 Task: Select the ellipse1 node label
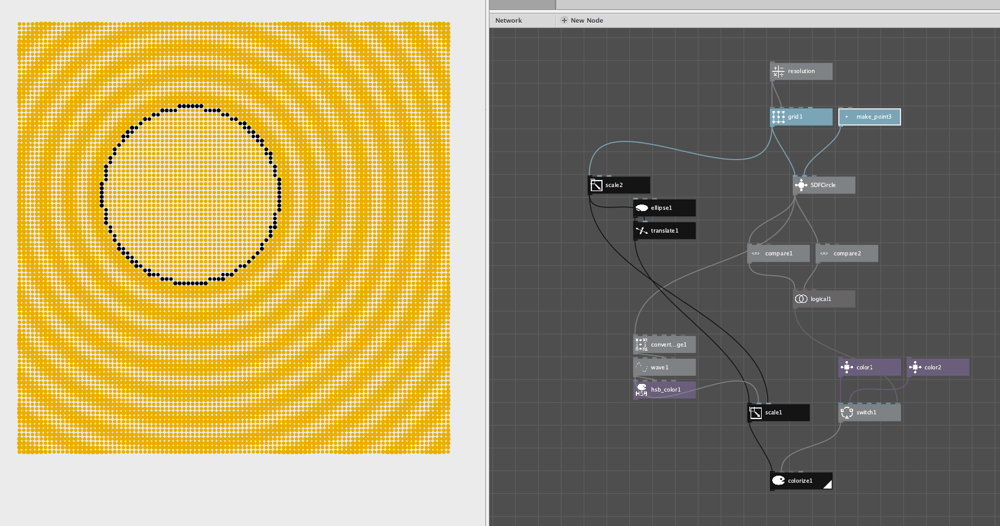pyautogui.click(x=661, y=208)
